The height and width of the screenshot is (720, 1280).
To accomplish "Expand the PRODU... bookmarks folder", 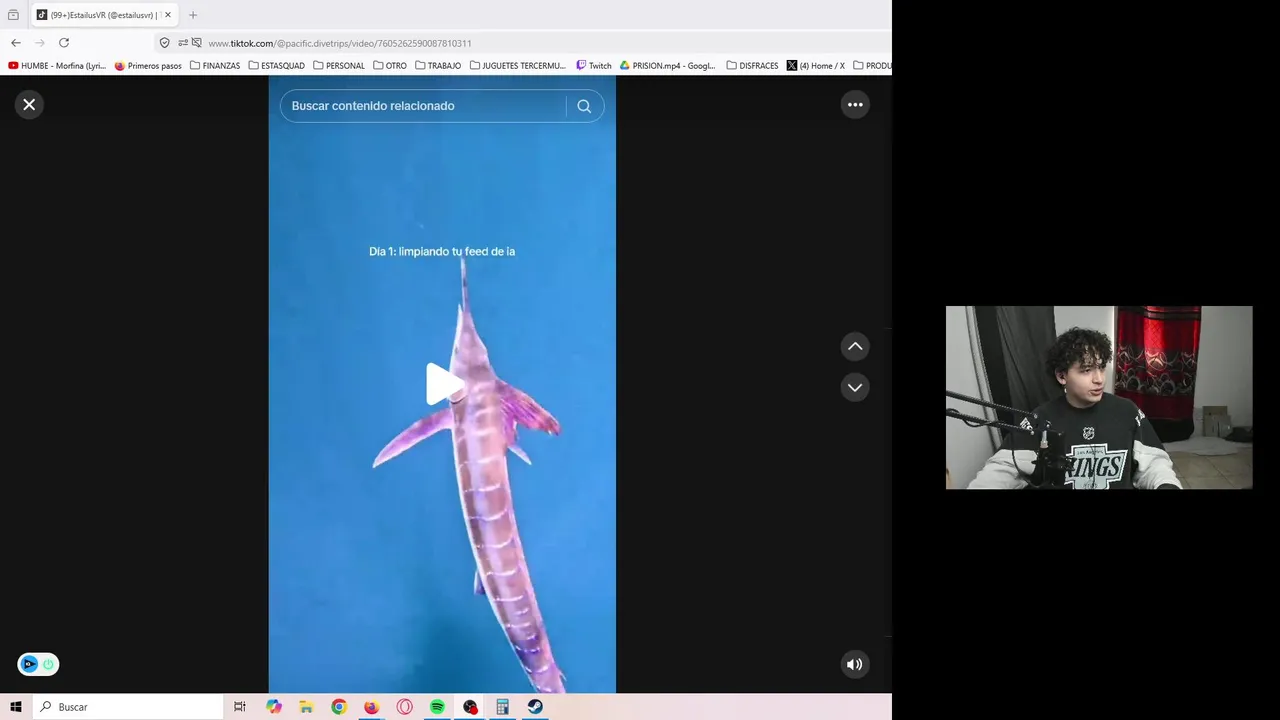I will pos(872,66).
